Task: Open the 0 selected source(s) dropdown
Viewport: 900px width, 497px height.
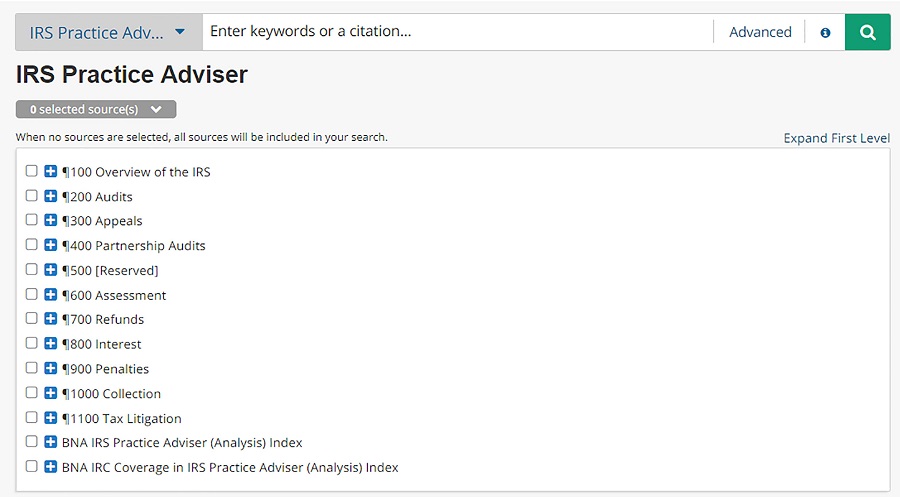Action: coord(96,109)
